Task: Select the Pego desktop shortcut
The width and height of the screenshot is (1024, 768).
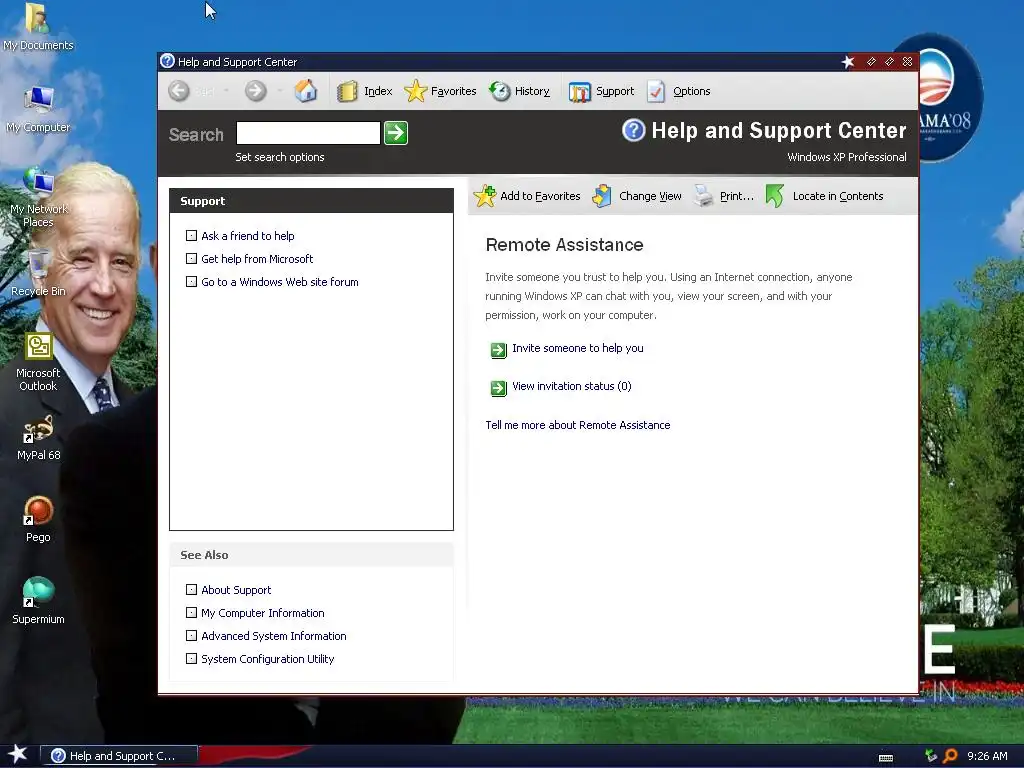Action: pos(38,519)
